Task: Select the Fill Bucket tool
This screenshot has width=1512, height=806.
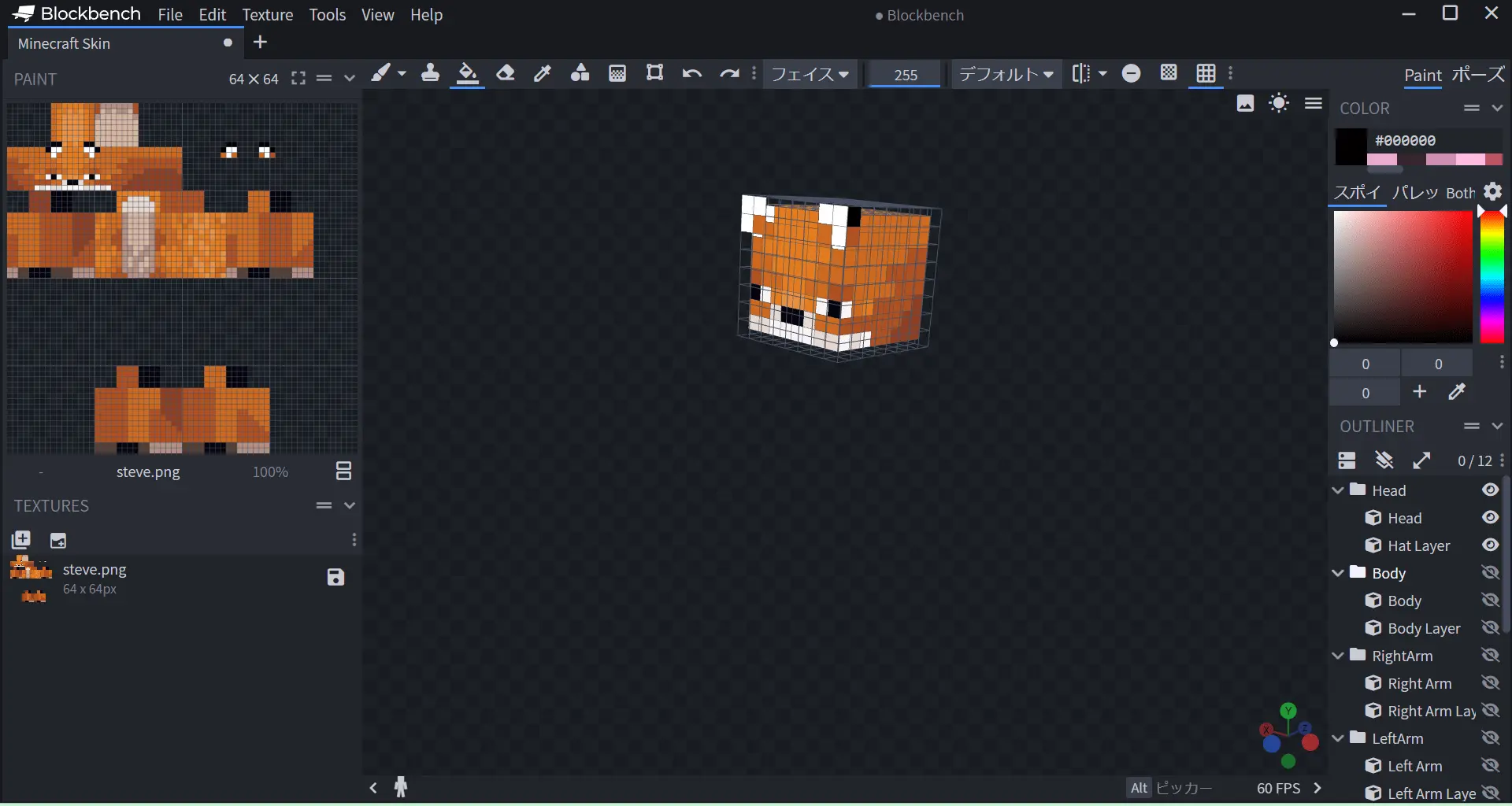Action: click(x=467, y=74)
